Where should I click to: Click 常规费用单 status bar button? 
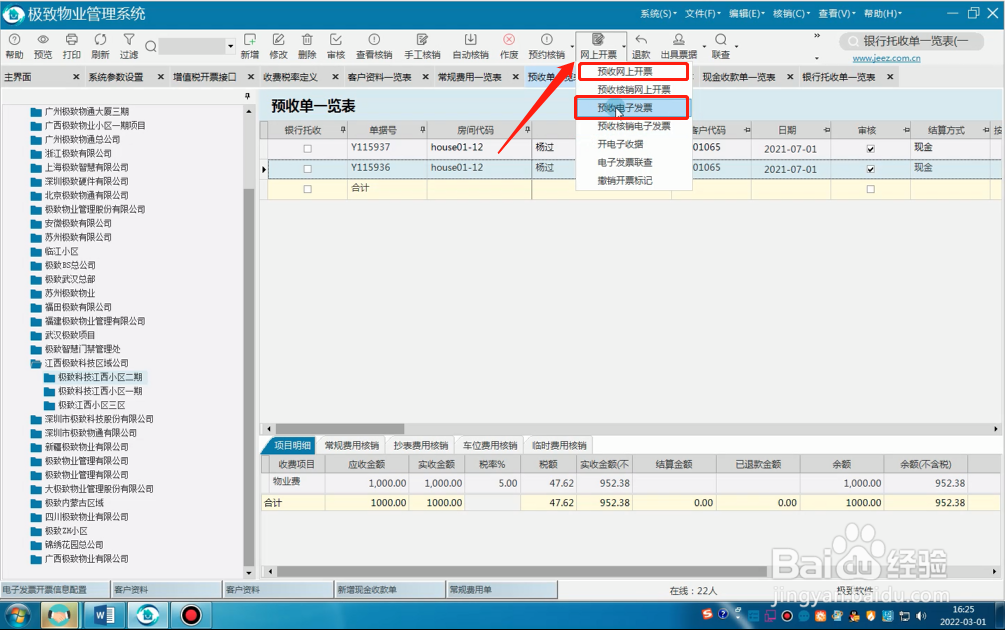tap(501, 590)
